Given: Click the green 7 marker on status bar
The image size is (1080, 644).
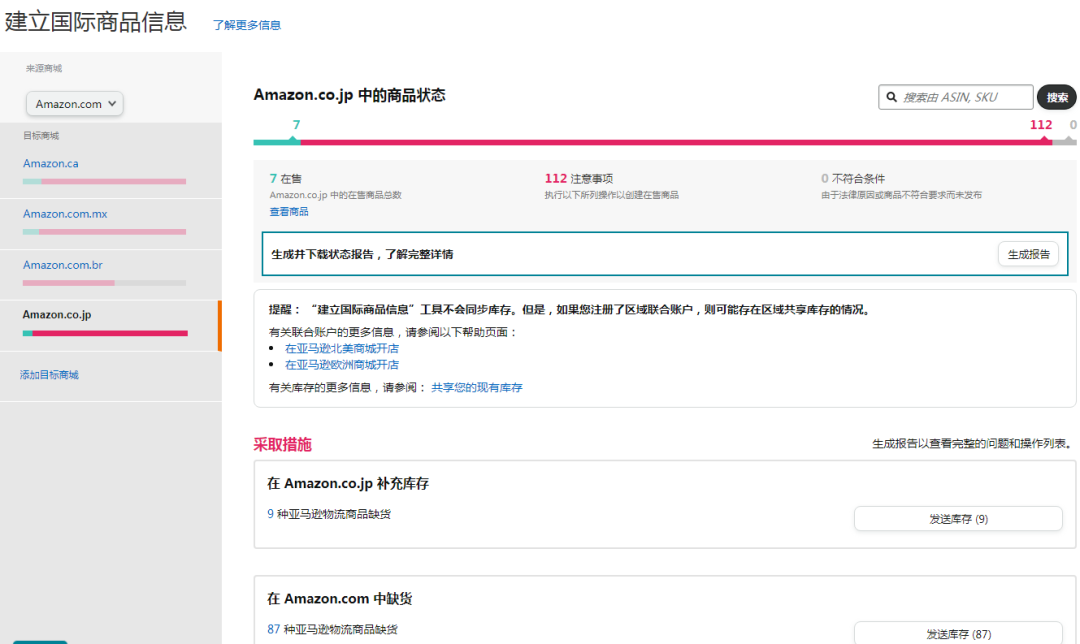Looking at the screenshot, I should [x=296, y=125].
